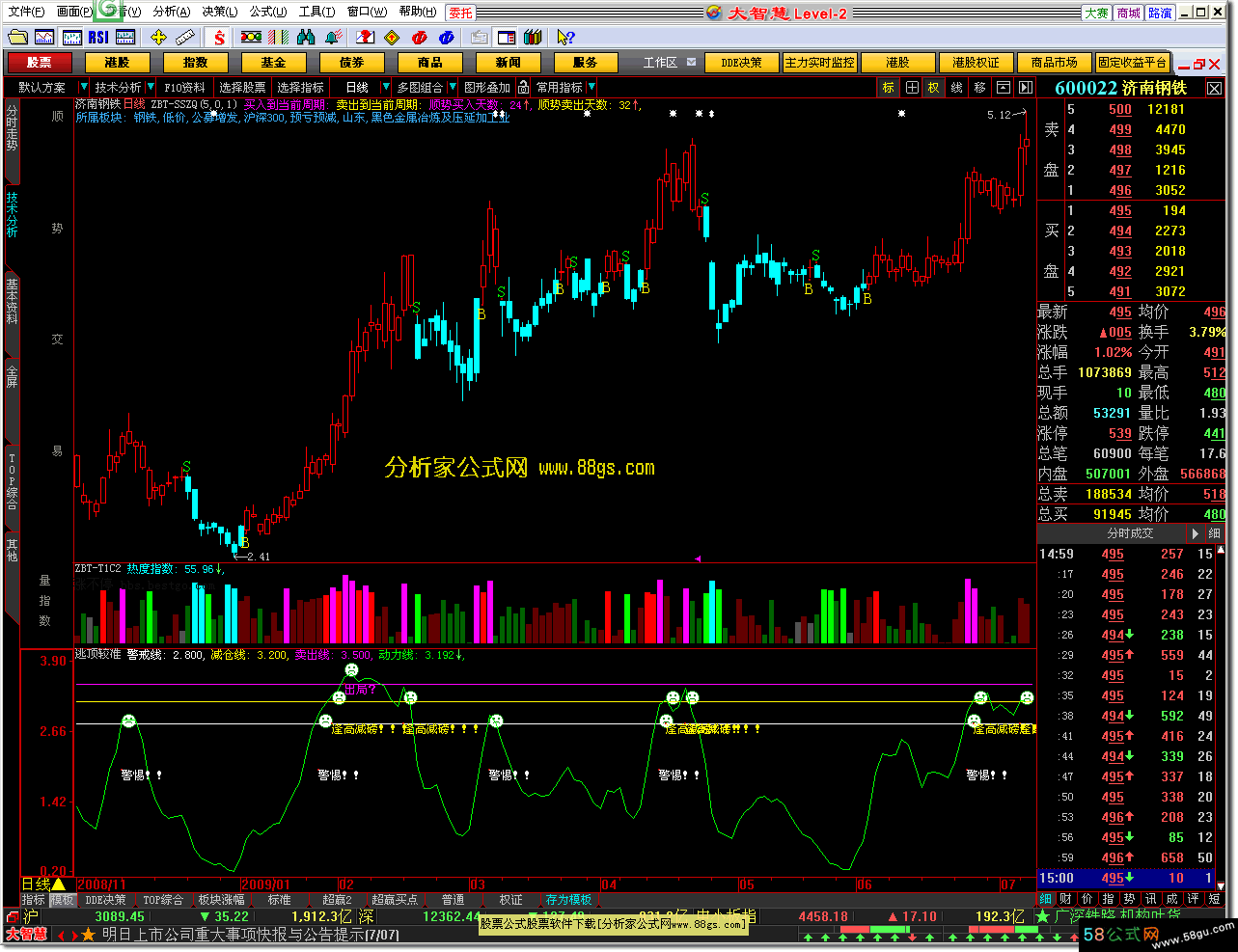Toggle the 线 line button

[957, 88]
